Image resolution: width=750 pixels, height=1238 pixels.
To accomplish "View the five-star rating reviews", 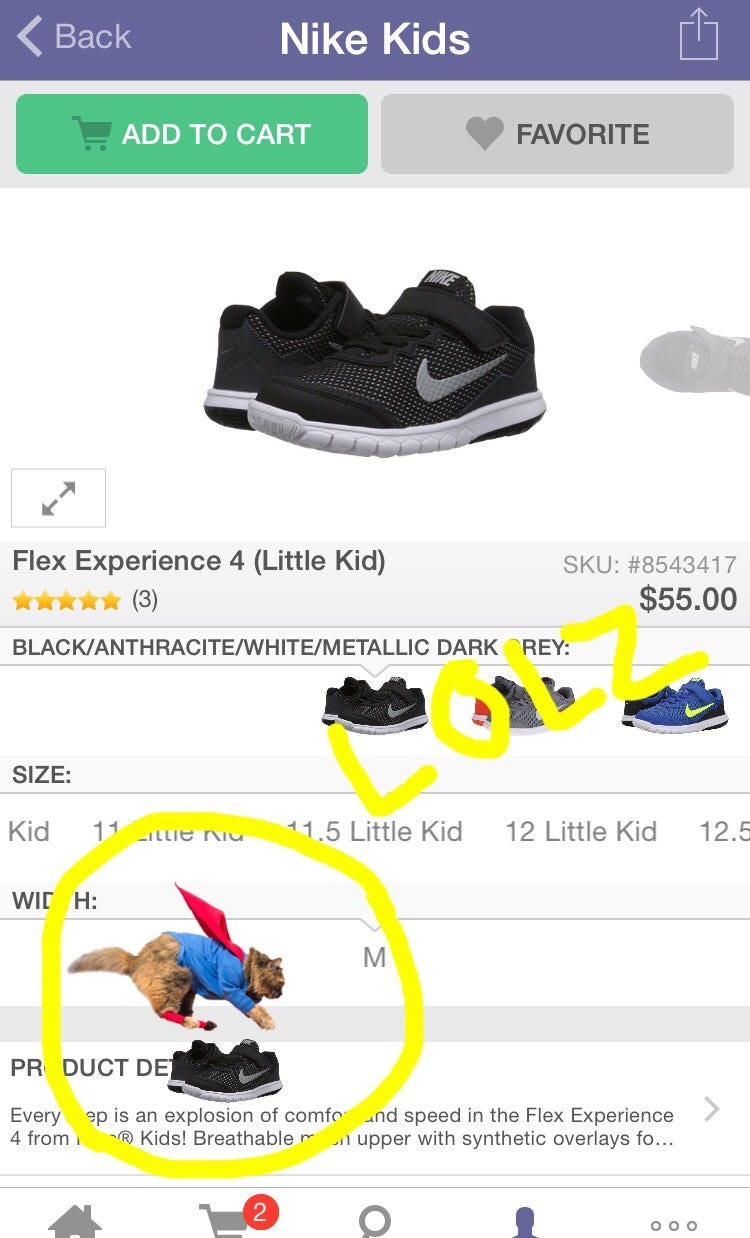I will 85,600.
